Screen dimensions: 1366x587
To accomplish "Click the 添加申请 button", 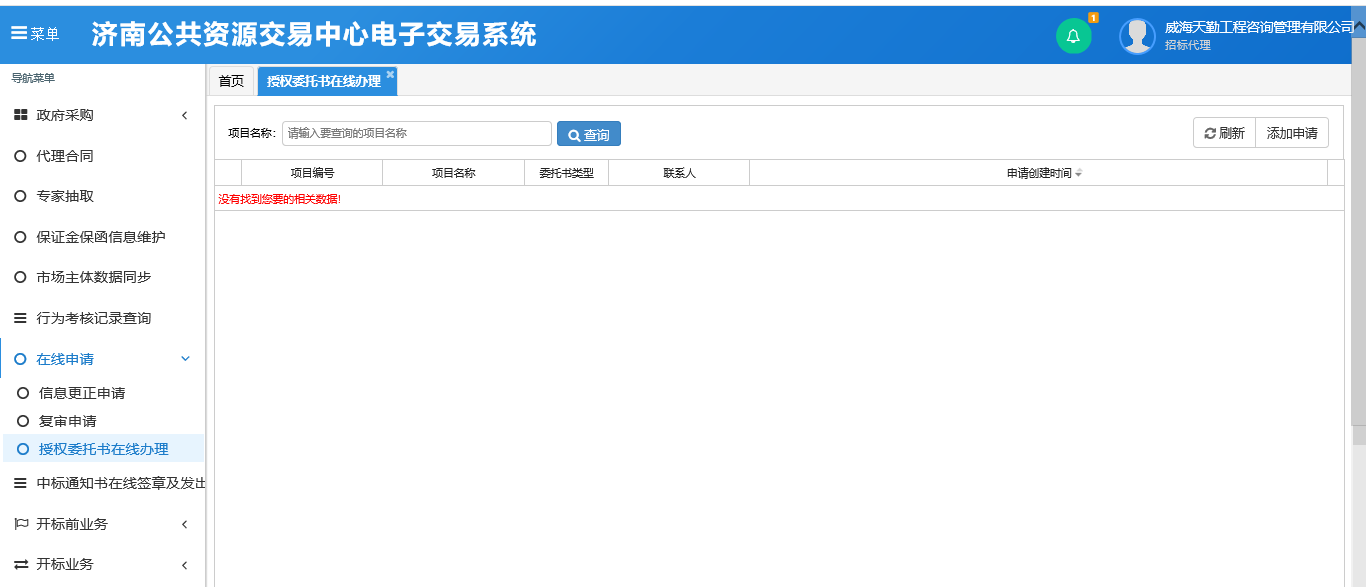I will pos(1292,132).
